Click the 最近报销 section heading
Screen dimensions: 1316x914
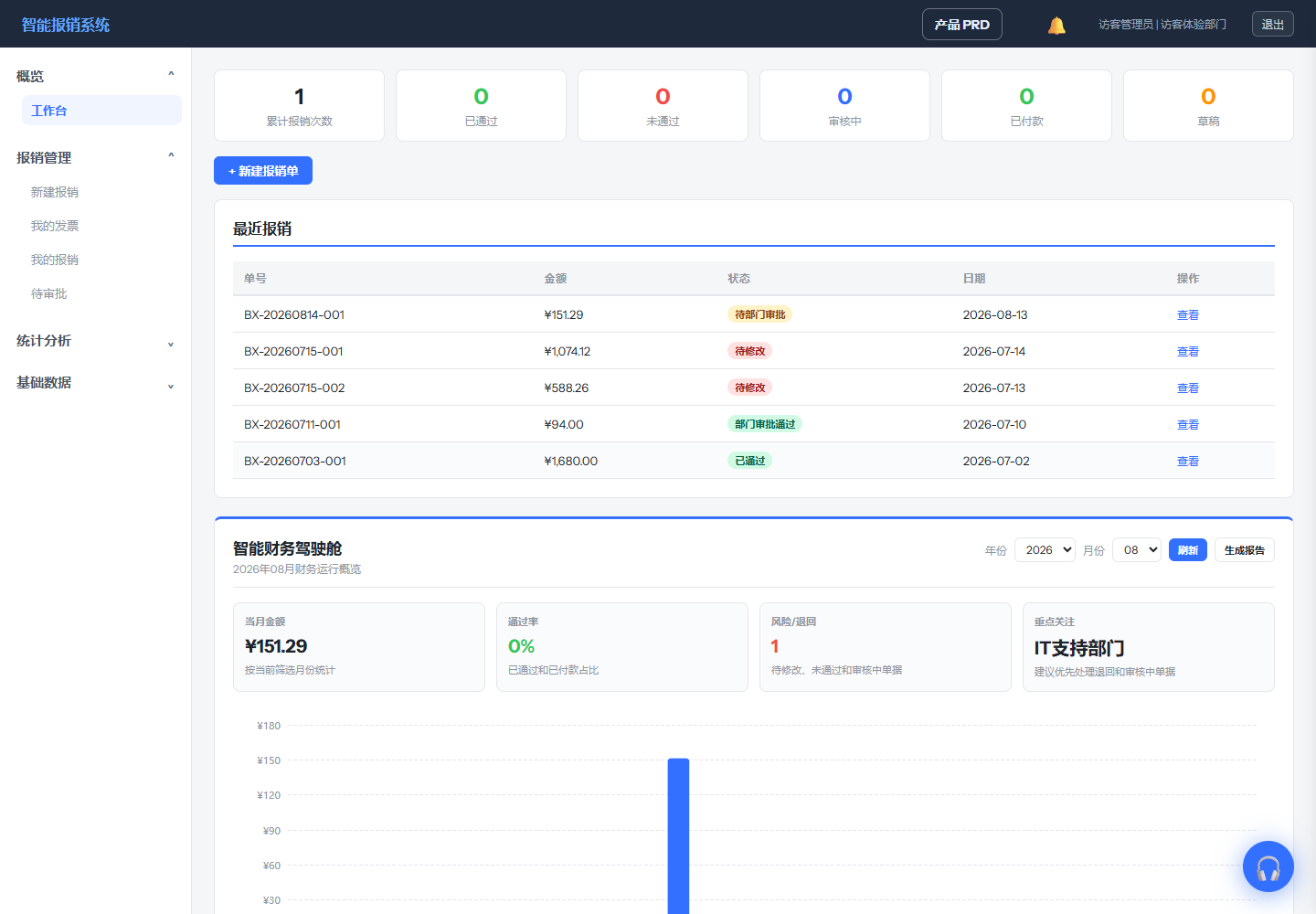click(262, 228)
